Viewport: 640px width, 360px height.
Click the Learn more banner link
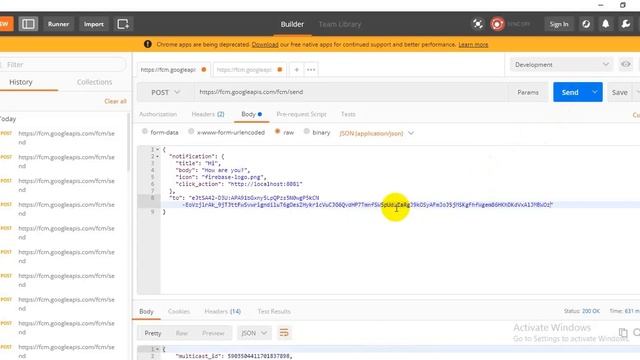tap(473, 44)
